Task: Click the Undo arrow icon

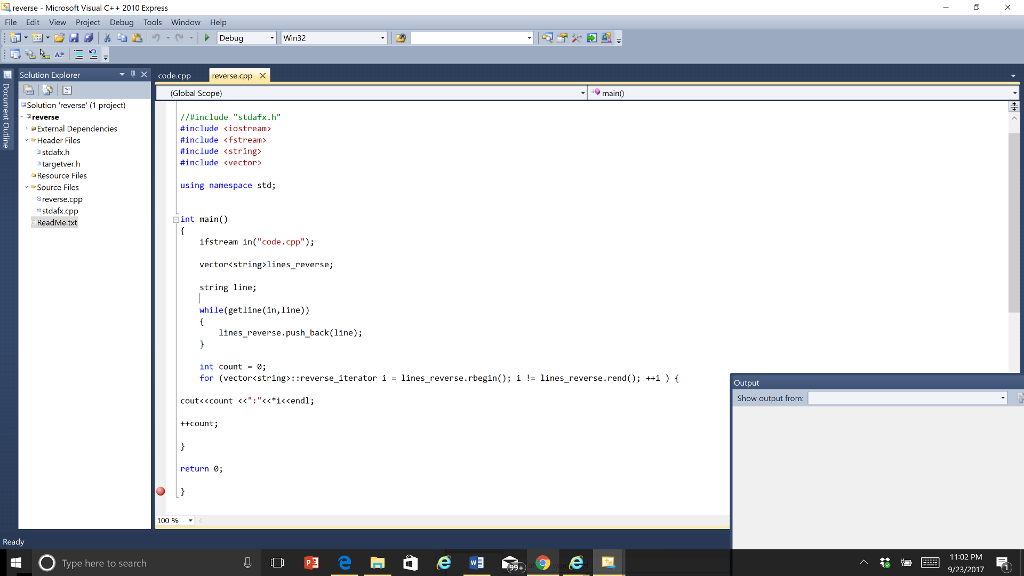Action: 156,38
